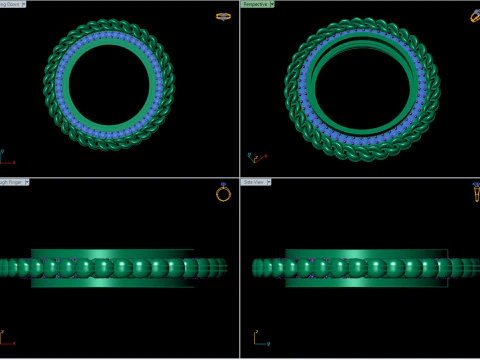This screenshot has width=480, height=360.
Task: Click the ZX axis indicator in Through Finger viewport
Action: (7, 337)
